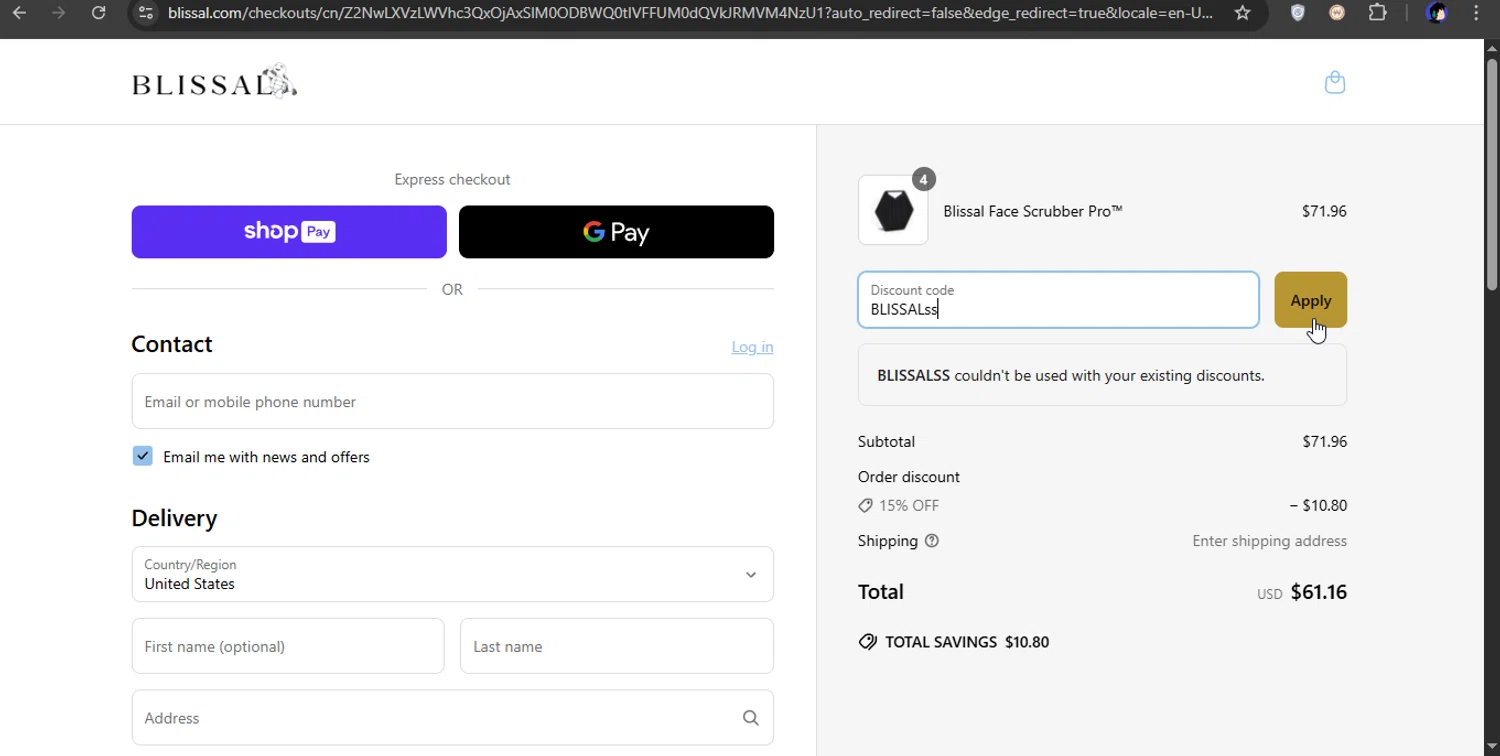Screen dimensions: 1500x756
Task: Click the Contact heading
Action: (172, 344)
